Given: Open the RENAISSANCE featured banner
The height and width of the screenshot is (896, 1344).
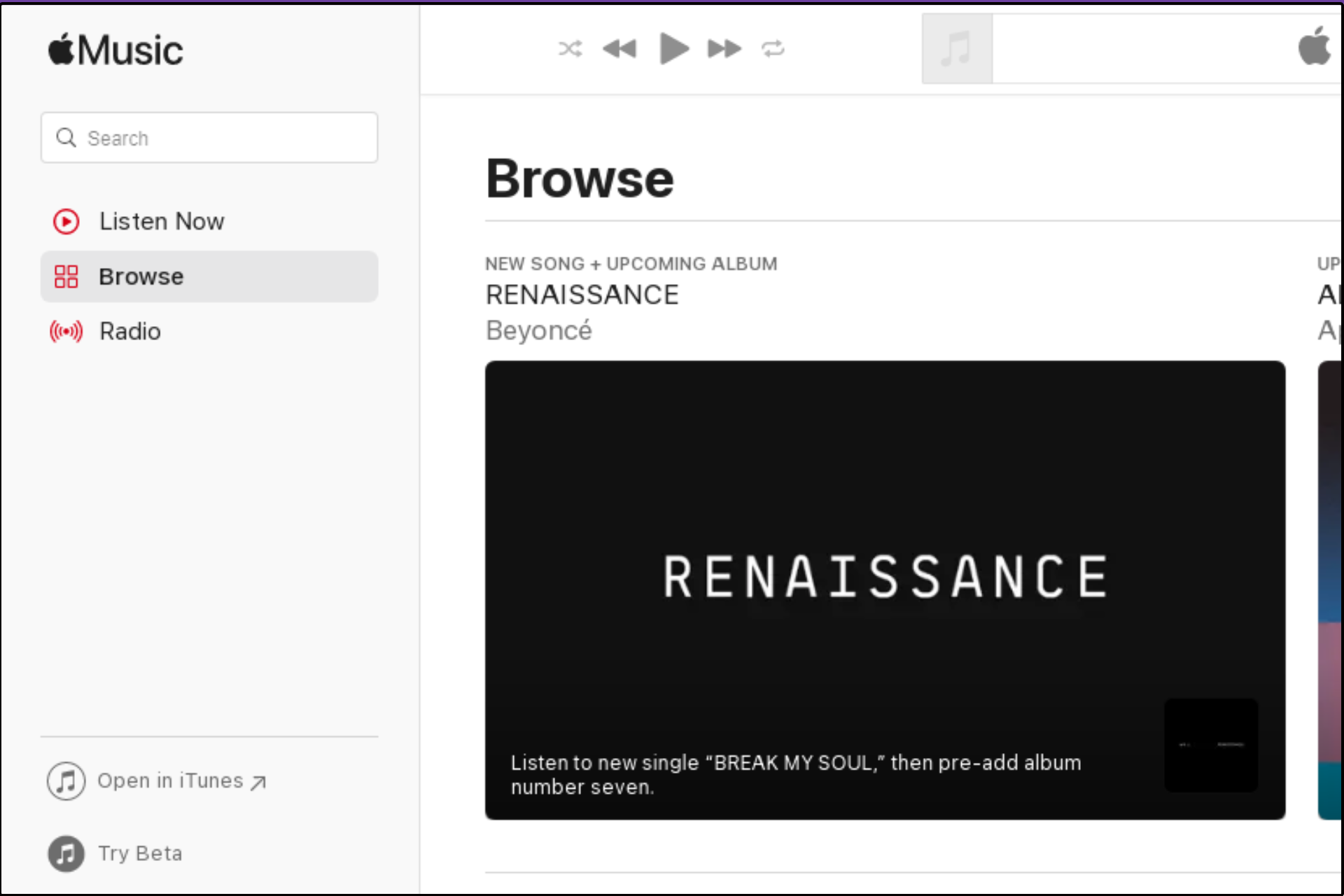Looking at the screenshot, I should pyautogui.click(x=885, y=590).
